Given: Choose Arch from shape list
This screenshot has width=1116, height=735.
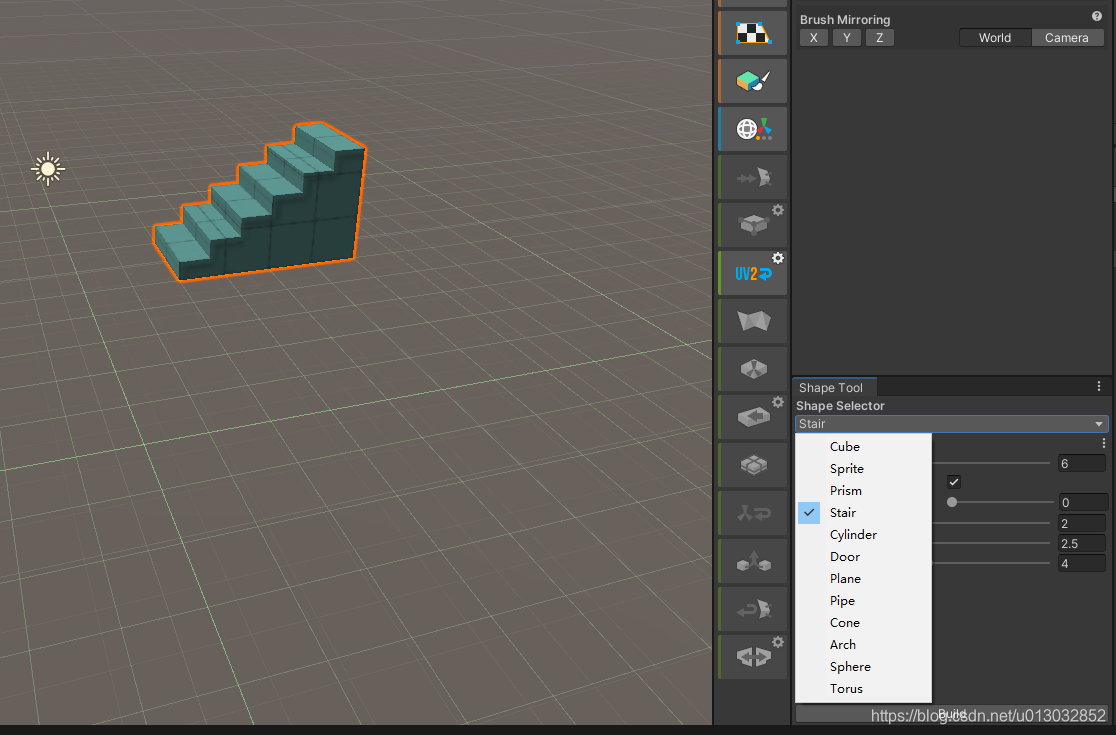Looking at the screenshot, I should (863, 645).
